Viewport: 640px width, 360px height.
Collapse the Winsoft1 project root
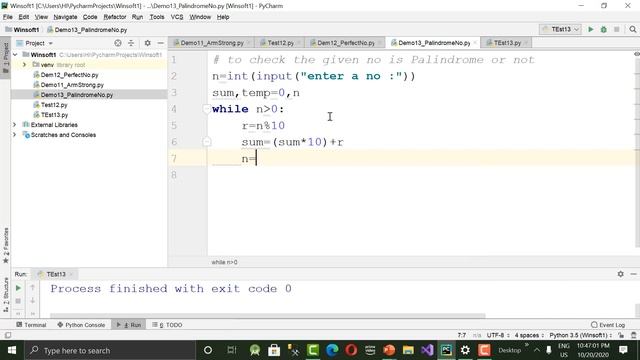(15, 55)
